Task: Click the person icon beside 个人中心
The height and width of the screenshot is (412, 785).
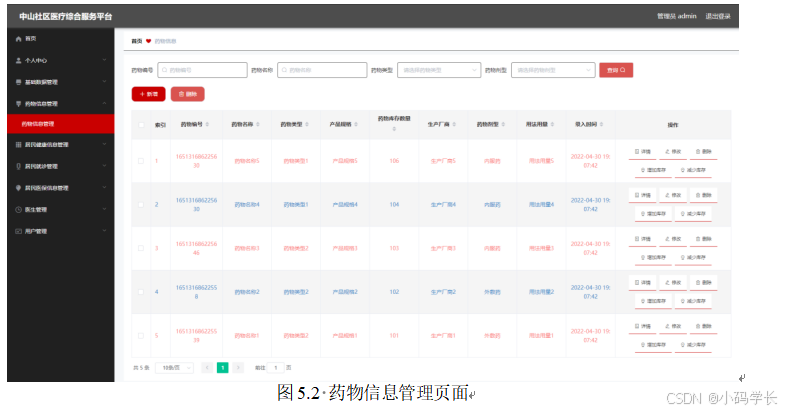Action: [x=19, y=61]
